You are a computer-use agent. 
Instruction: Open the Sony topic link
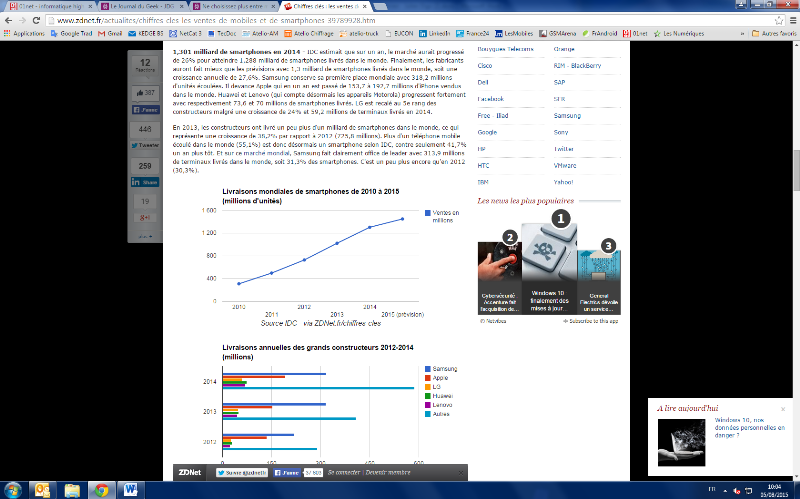click(561, 132)
